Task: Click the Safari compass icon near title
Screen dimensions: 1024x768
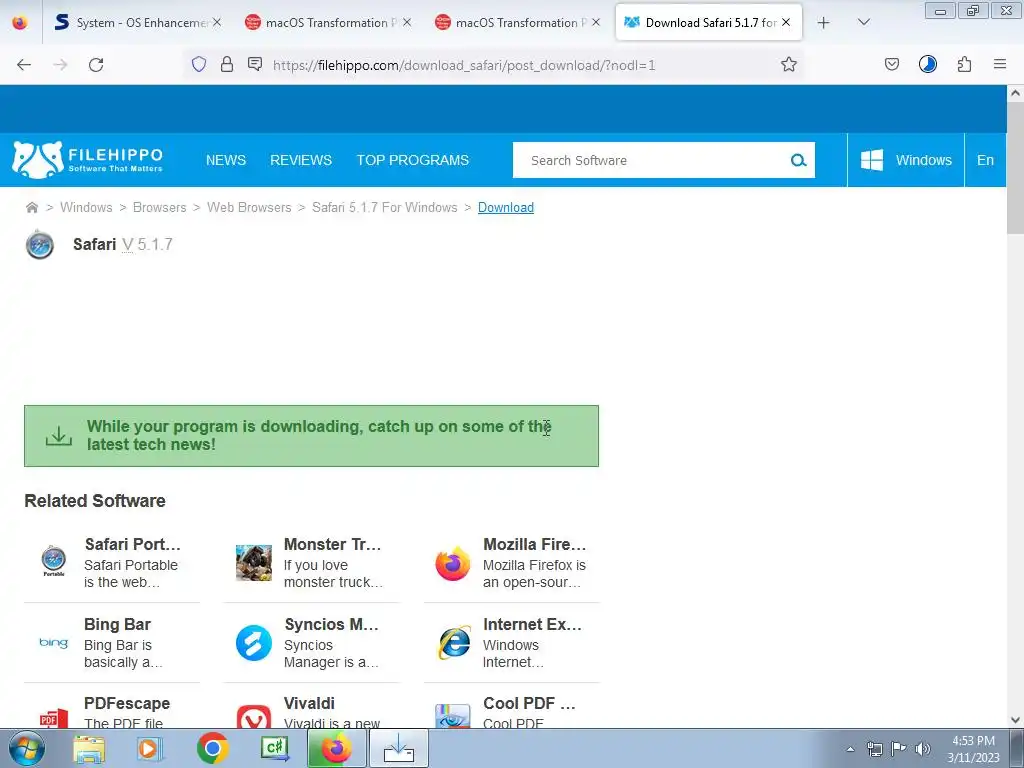Action: coord(40,245)
